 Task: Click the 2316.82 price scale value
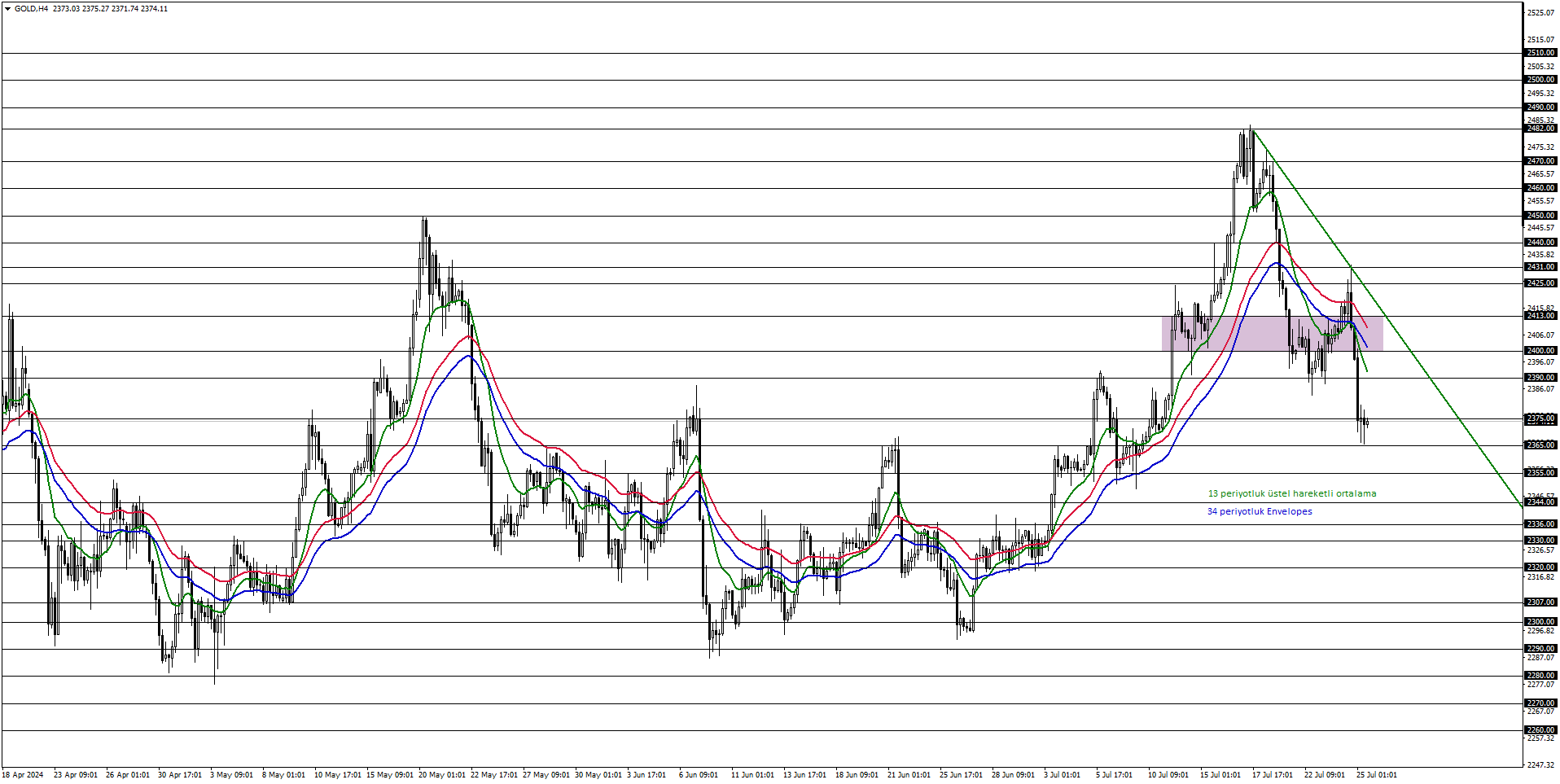tap(1540, 577)
